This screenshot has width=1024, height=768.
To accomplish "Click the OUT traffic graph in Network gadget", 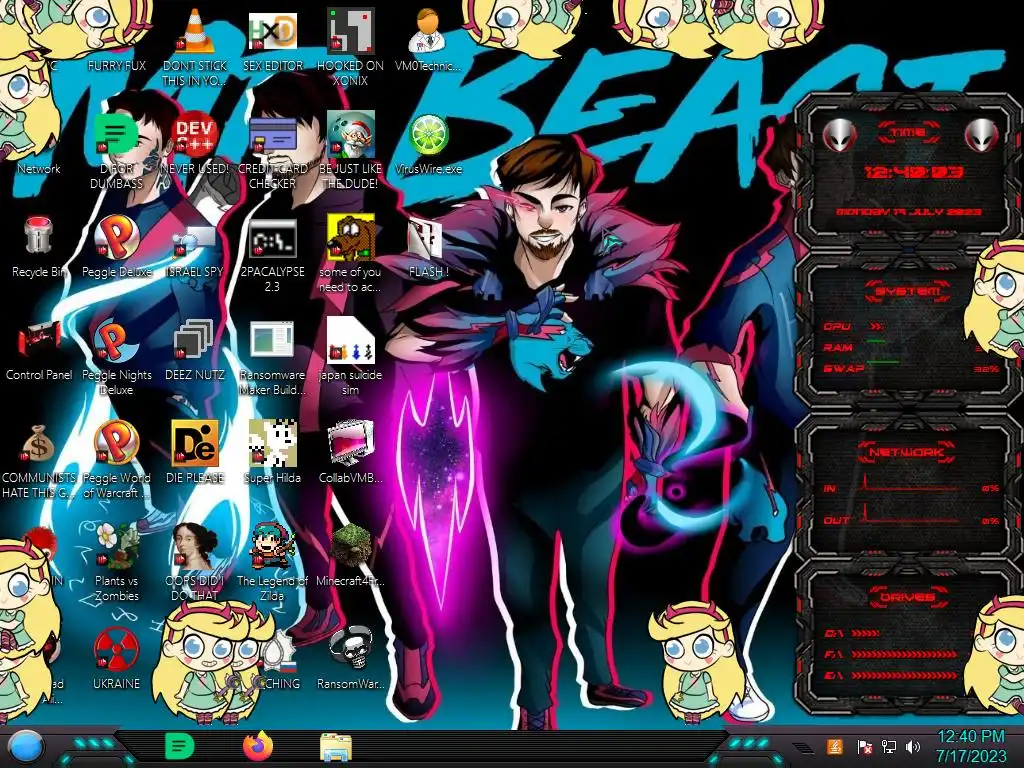I will coord(911,515).
